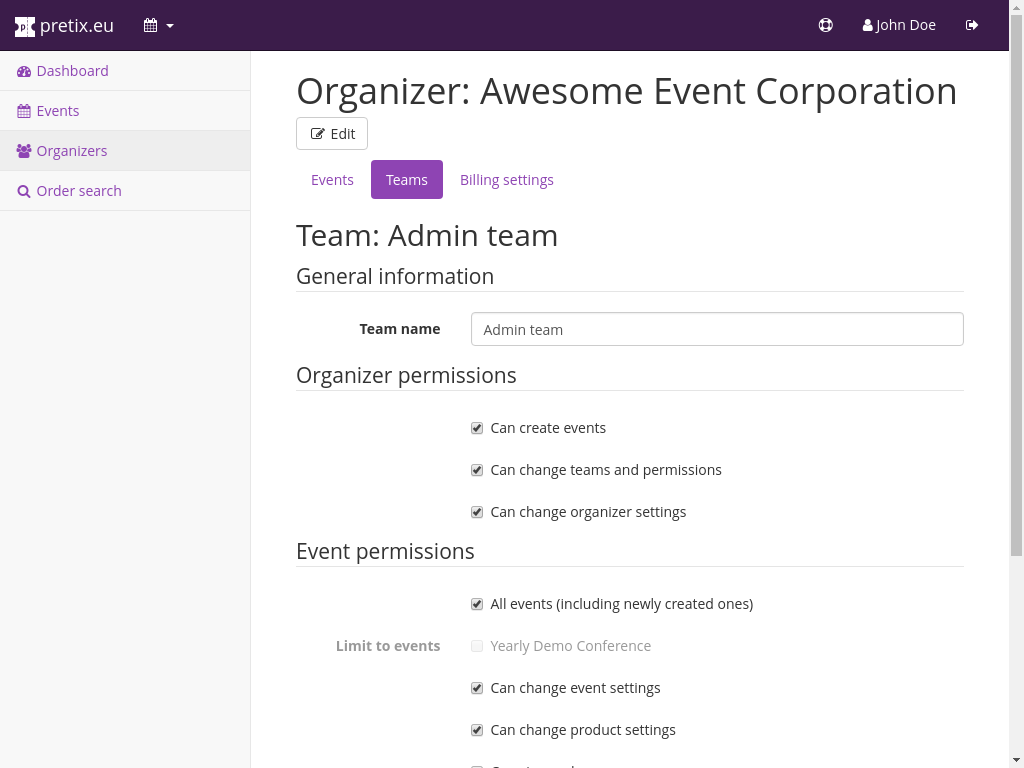Screen dimensions: 1024x768
Task: Open the help lifebuoy icon
Action: [825, 25]
